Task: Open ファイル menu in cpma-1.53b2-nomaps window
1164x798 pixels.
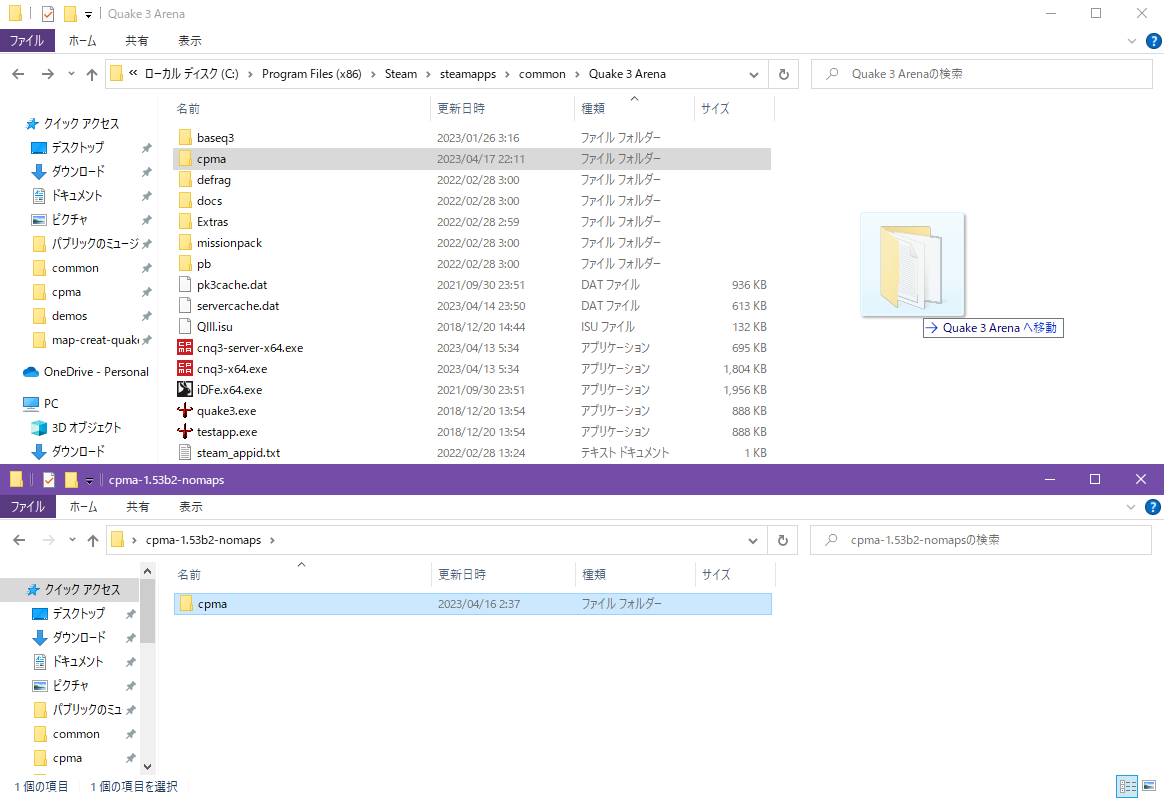Action: coord(27,507)
